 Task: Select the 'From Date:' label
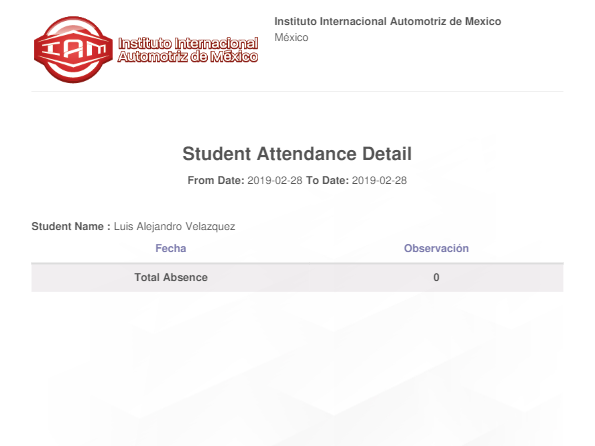click(x=216, y=180)
